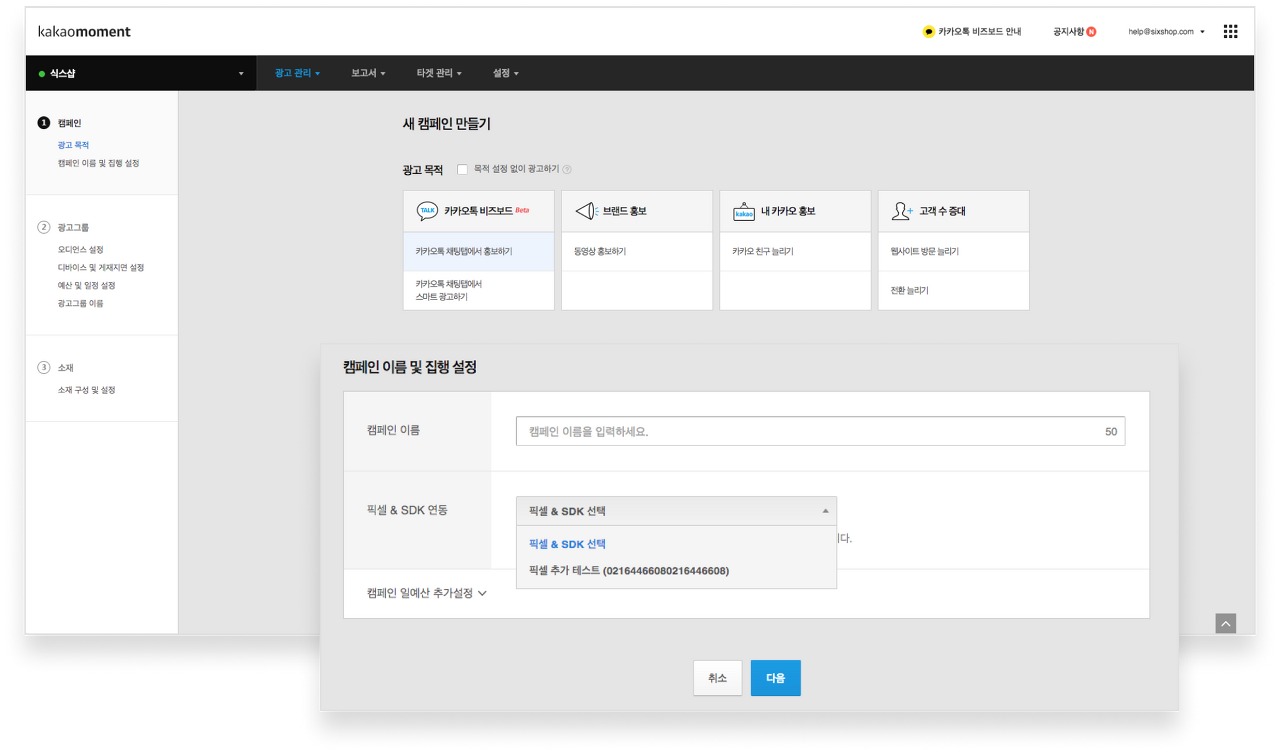Select 오디언스 설정 in sidebar
This screenshot has height=754, width=1280.
[x=80, y=249]
